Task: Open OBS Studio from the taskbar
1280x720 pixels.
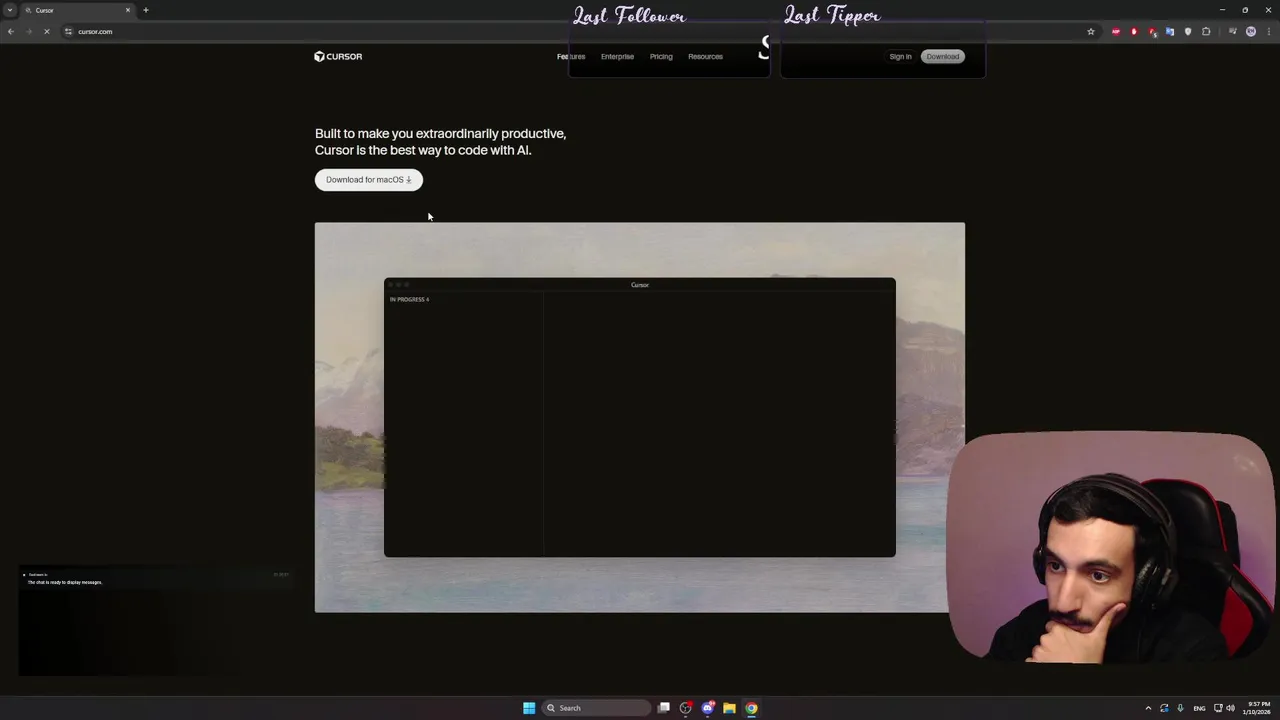Action: pyautogui.click(x=685, y=708)
